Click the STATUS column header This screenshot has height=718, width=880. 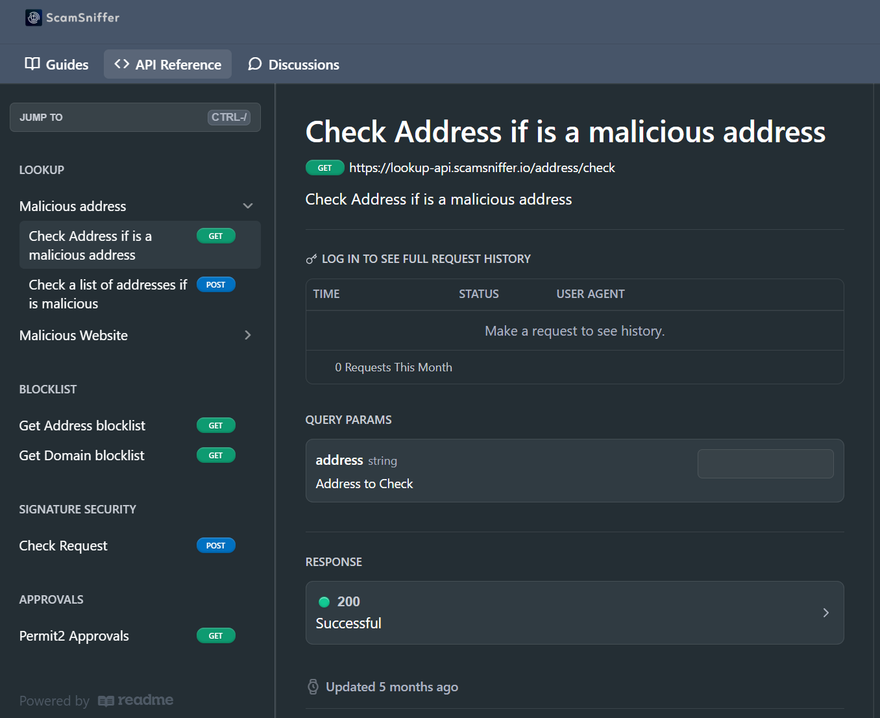(479, 294)
